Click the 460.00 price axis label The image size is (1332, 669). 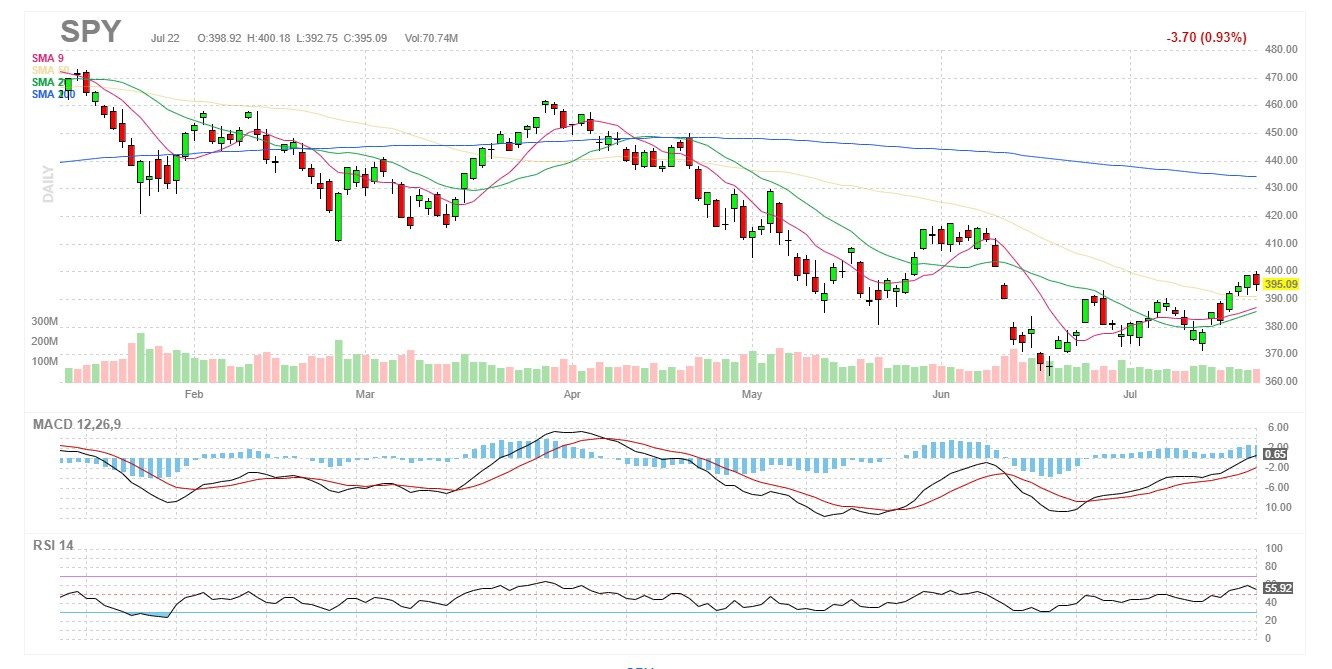click(x=1281, y=104)
